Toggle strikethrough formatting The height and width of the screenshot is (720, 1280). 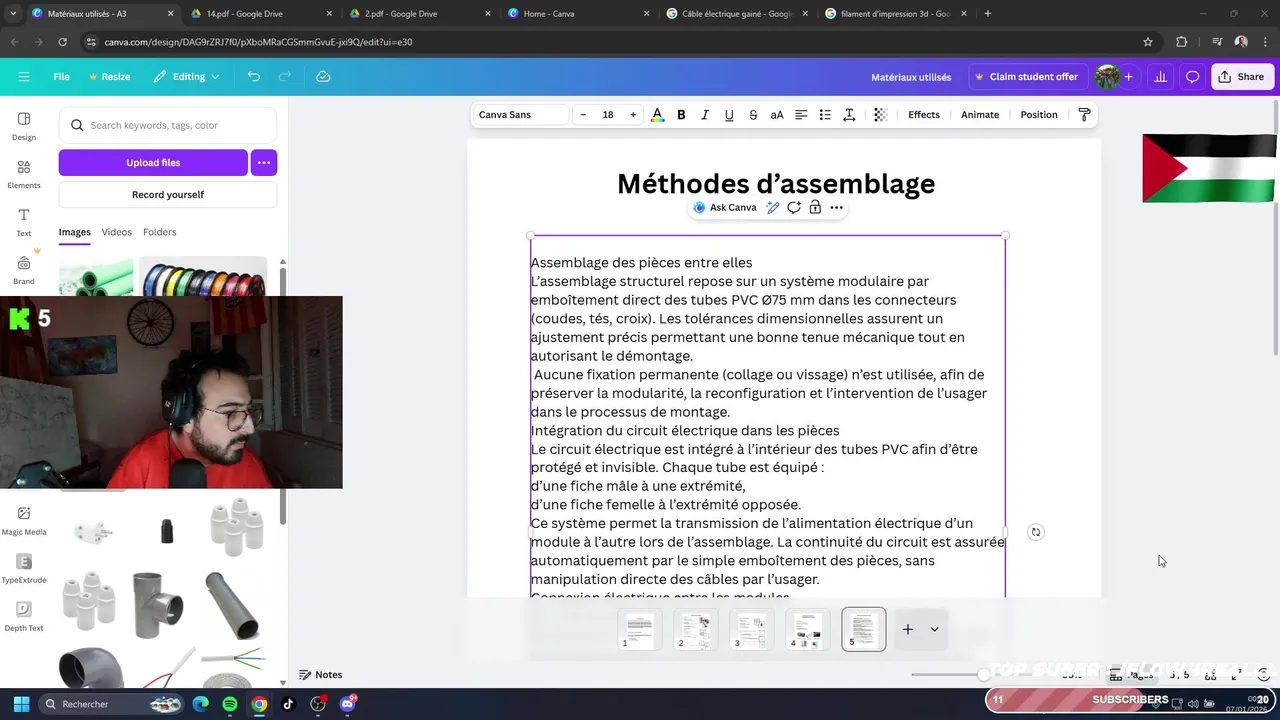[x=753, y=115]
